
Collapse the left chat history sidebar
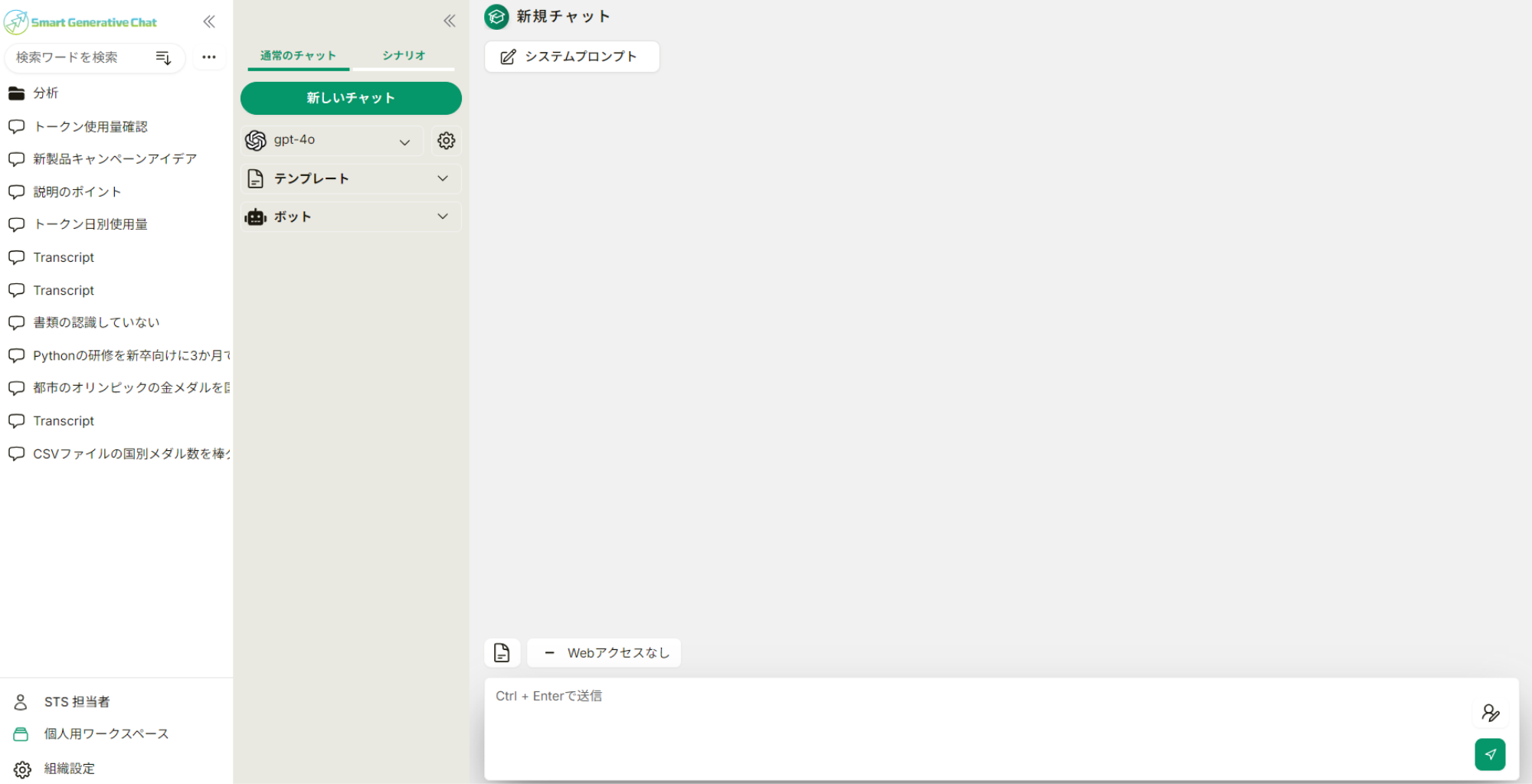click(x=209, y=21)
